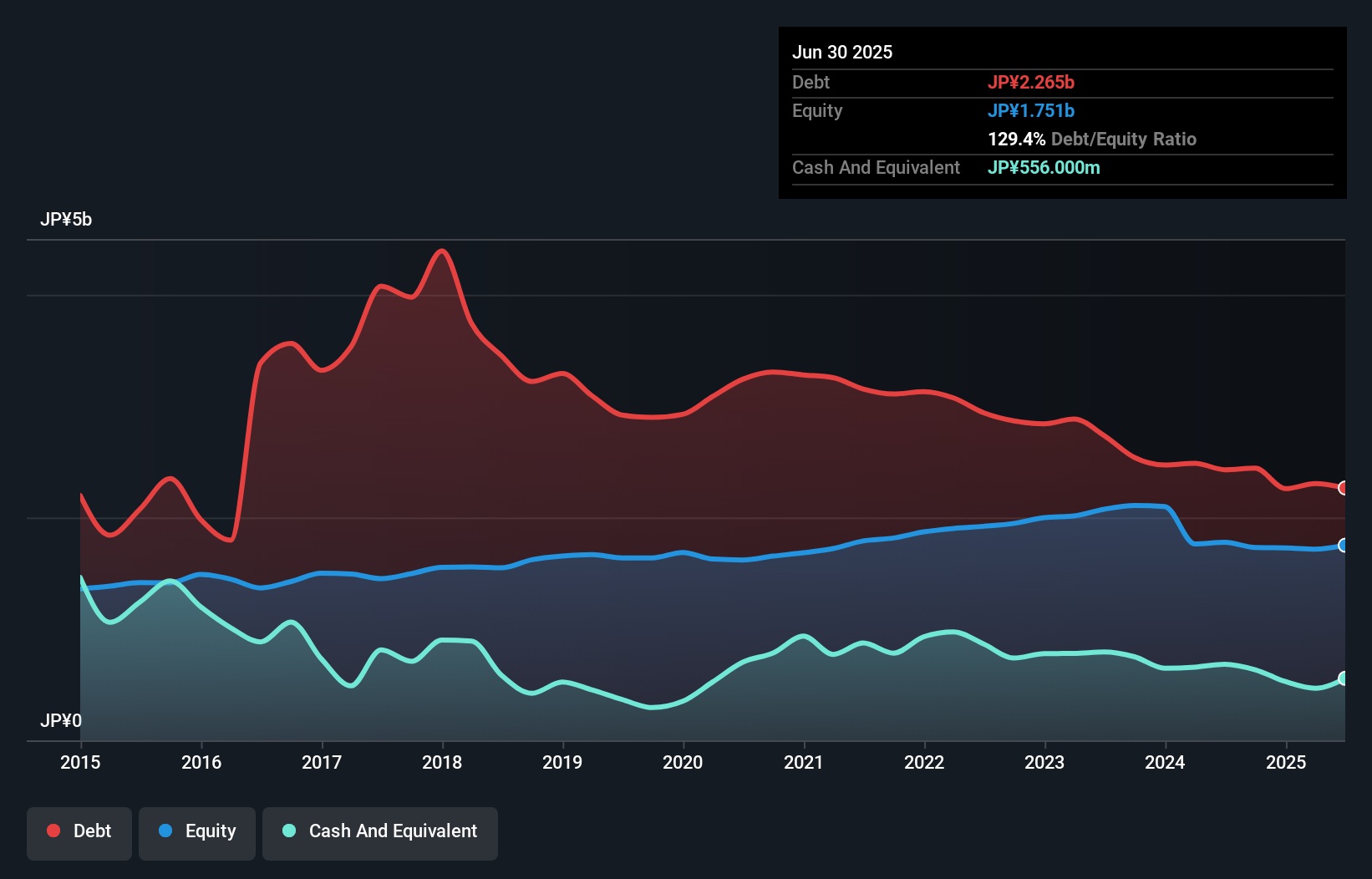Image resolution: width=1372 pixels, height=879 pixels.
Task: Expand the Debt/Equity Ratio row
Action: coord(1092,139)
